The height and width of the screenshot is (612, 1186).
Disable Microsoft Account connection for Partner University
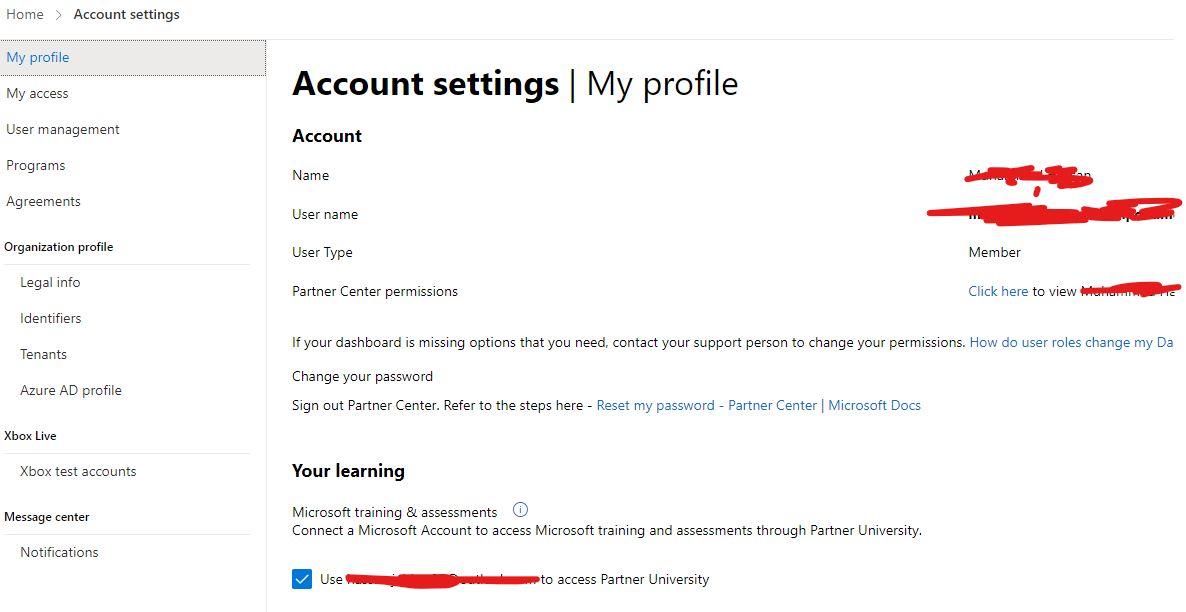[x=302, y=579]
